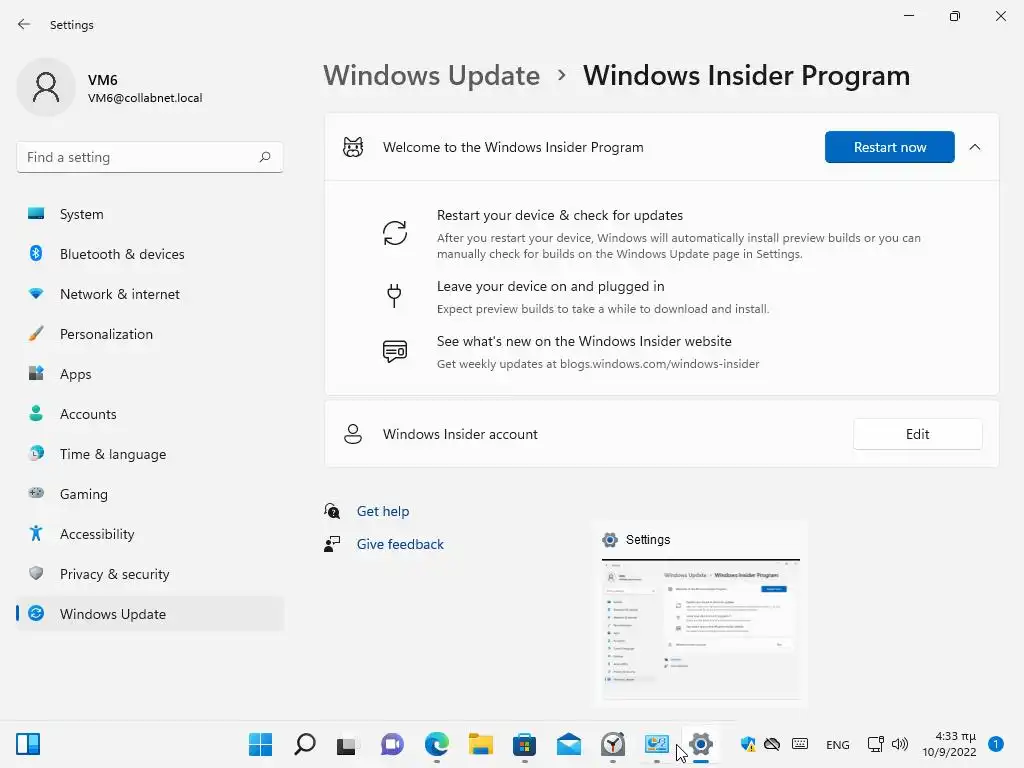Image resolution: width=1024 pixels, height=768 pixels.
Task: Open the touch keyboard tray icon
Action: 799,744
